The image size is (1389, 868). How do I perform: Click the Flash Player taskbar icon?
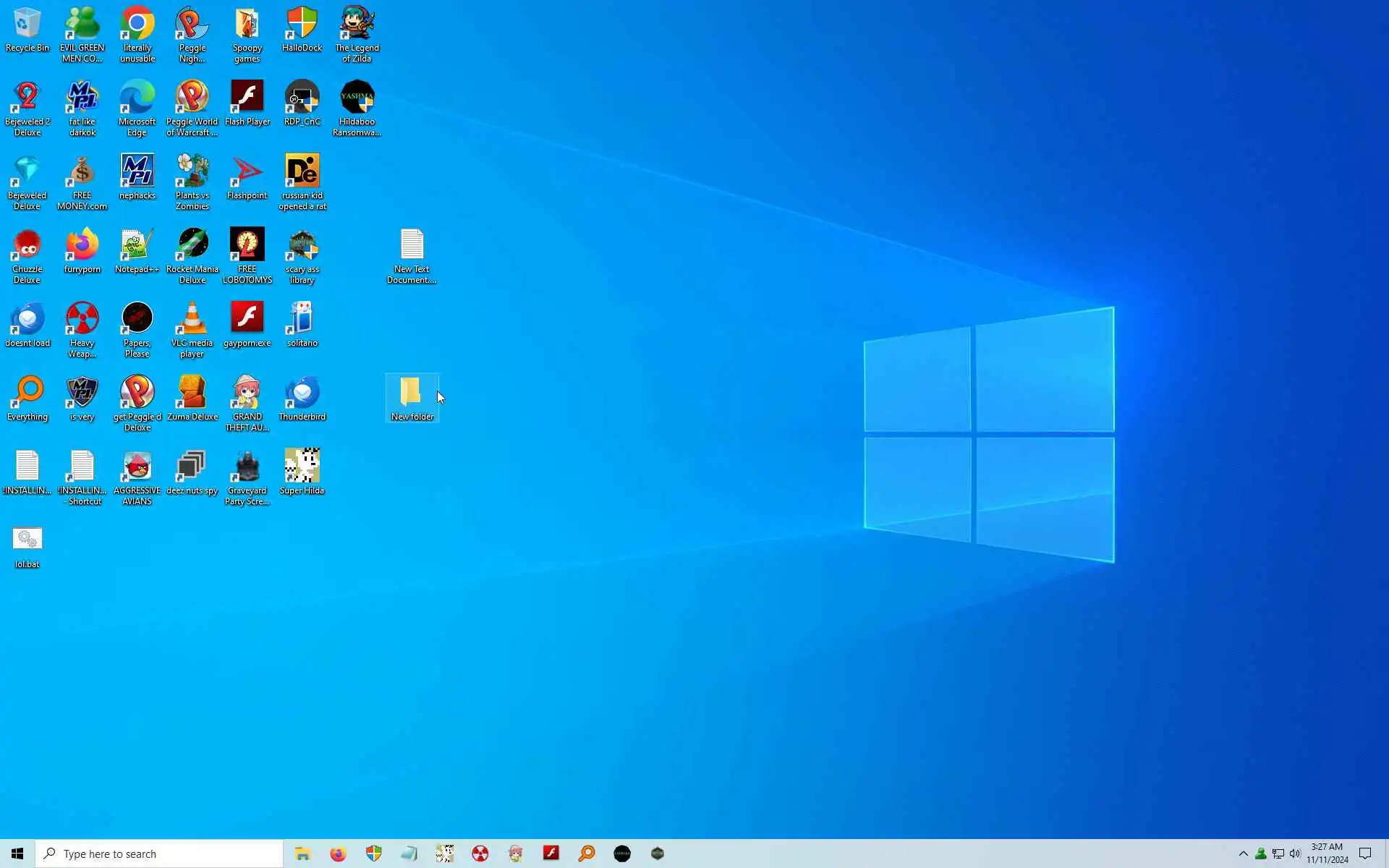tap(551, 854)
